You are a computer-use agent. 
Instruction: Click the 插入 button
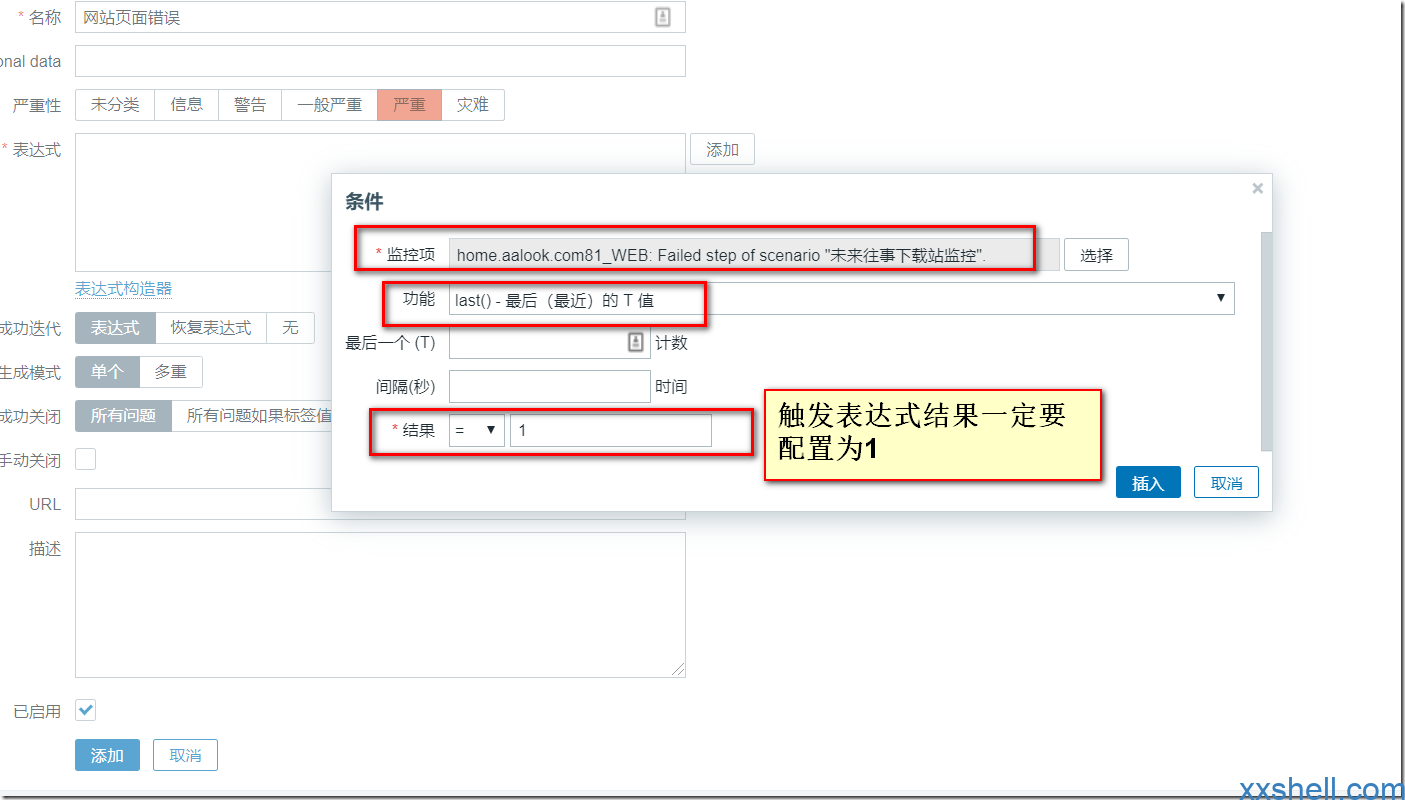[x=1147, y=483]
